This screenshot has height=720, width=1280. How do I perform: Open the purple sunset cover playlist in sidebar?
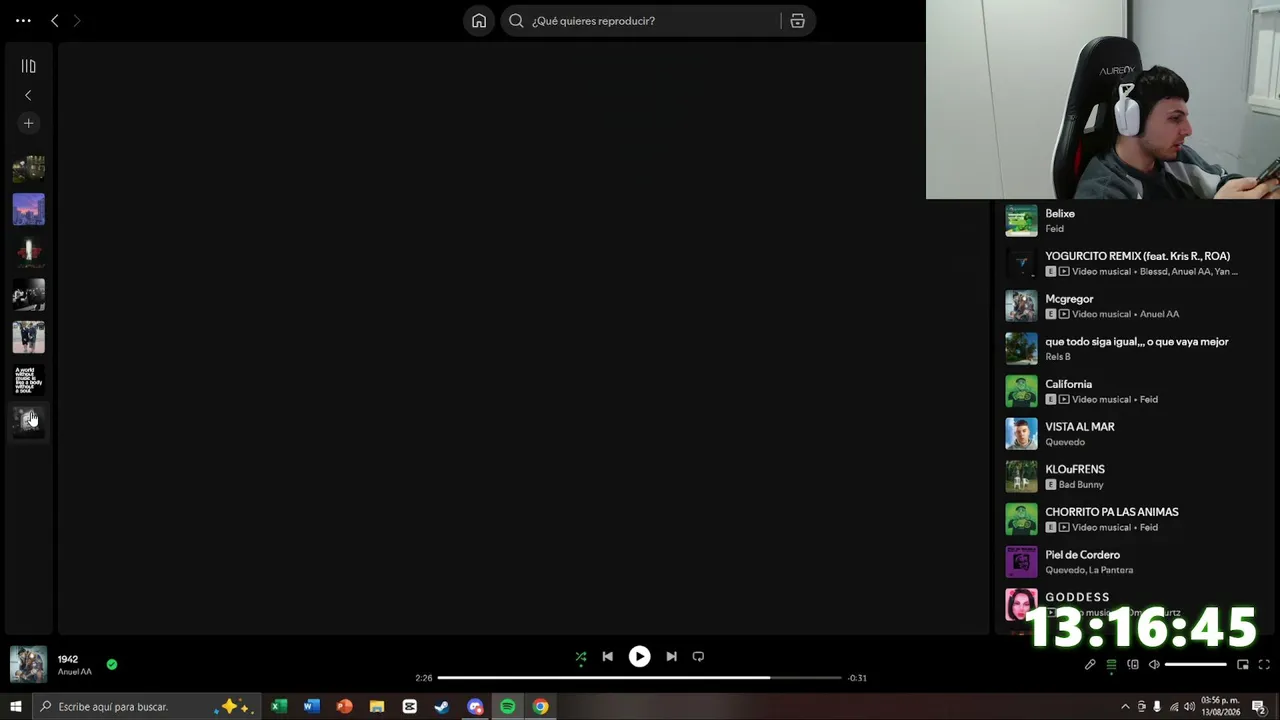(x=28, y=210)
